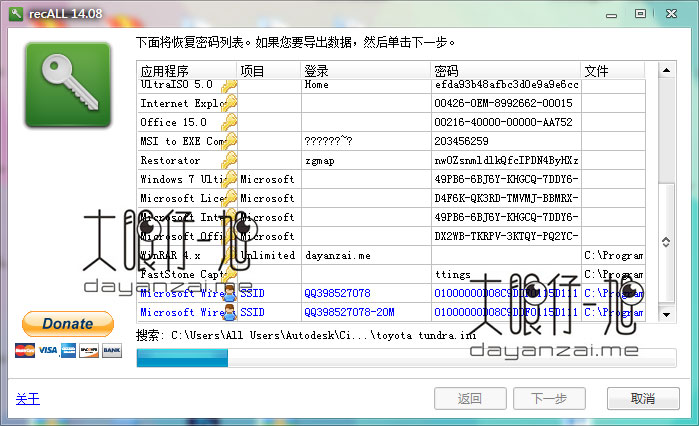Maximize the recALL window

[x=640, y=14]
